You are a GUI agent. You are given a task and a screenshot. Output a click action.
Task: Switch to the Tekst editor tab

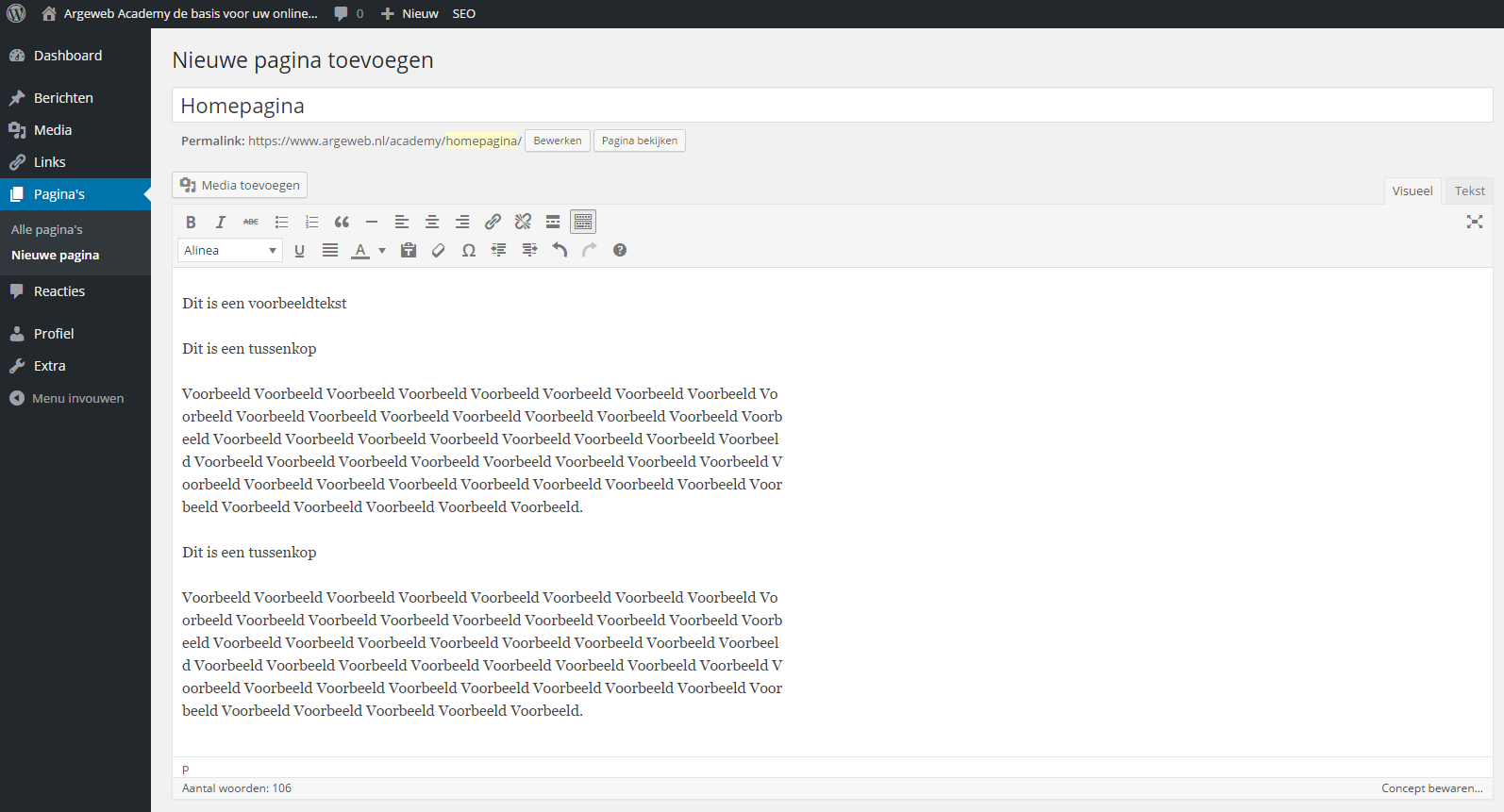(x=1469, y=191)
